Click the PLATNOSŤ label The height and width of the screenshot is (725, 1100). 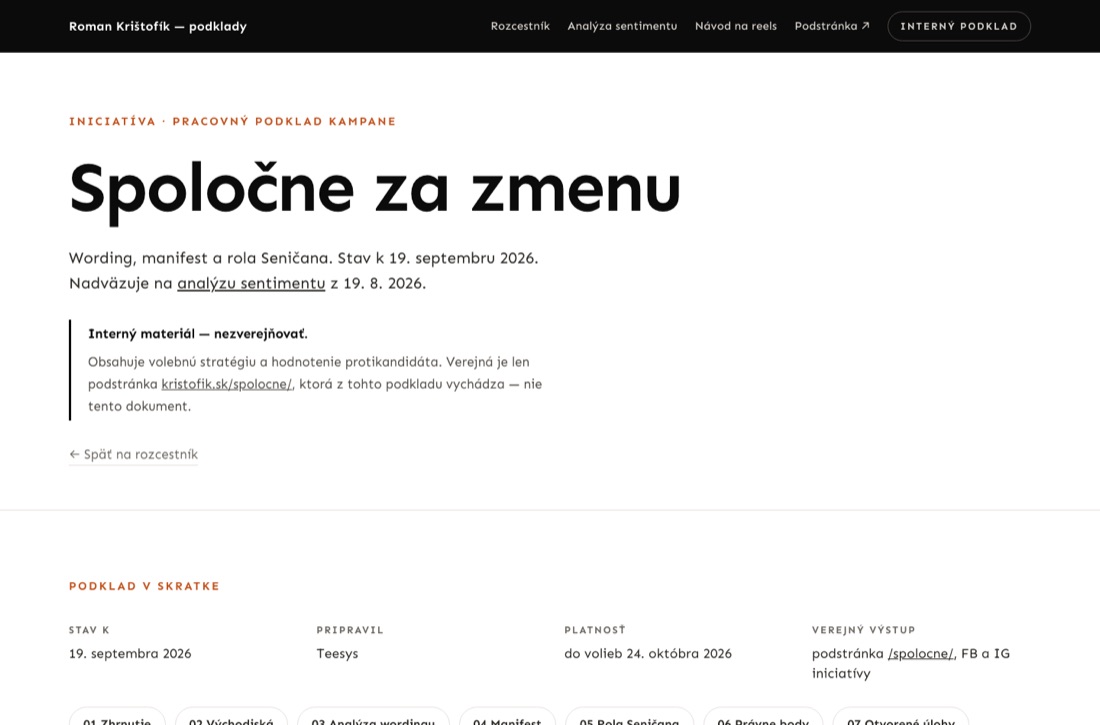click(595, 630)
